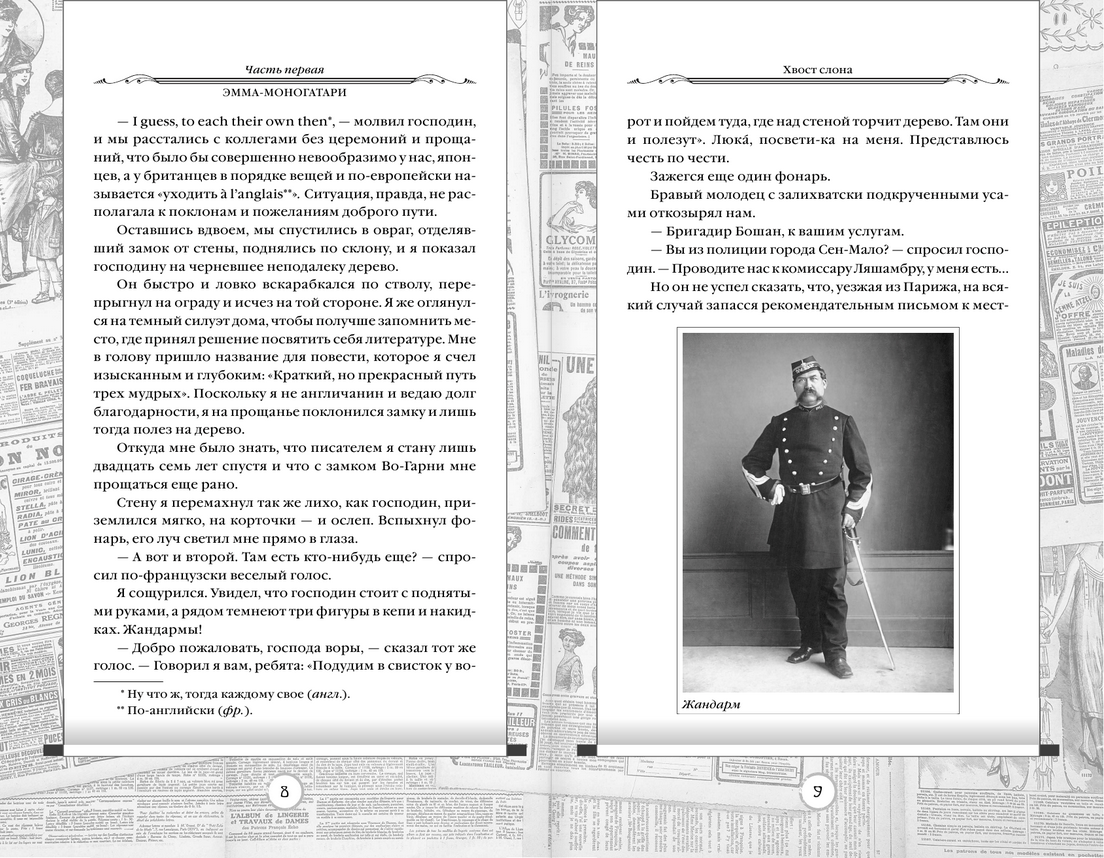Click the page number 8 circle
This screenshot has height=858, width=1104.
(x=285, y=793)
